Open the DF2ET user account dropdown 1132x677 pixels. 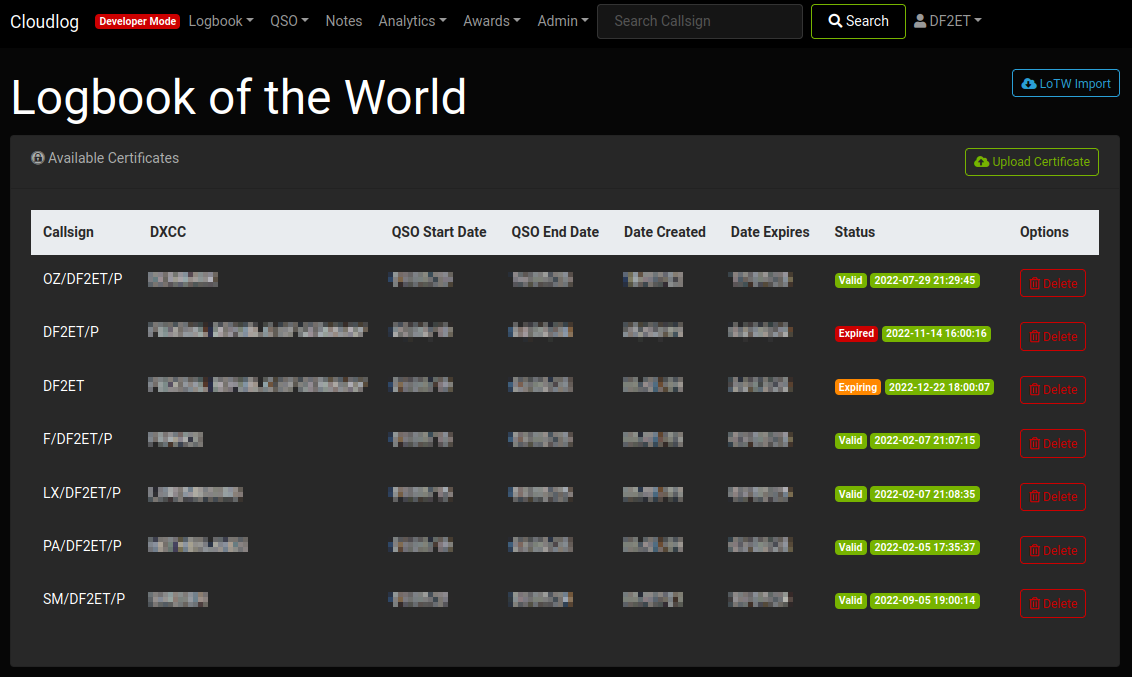[947, 21]
